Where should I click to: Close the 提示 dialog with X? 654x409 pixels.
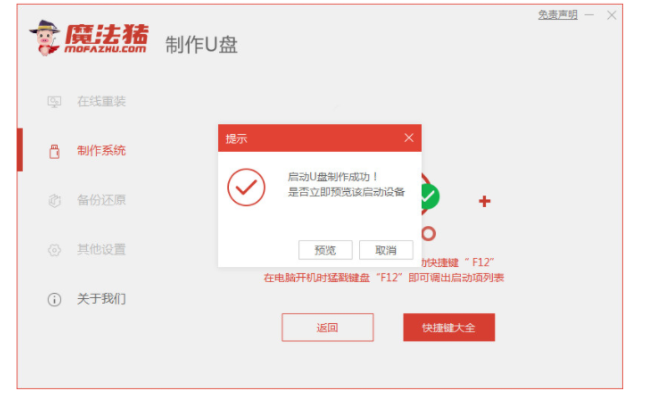coord(409,138)
